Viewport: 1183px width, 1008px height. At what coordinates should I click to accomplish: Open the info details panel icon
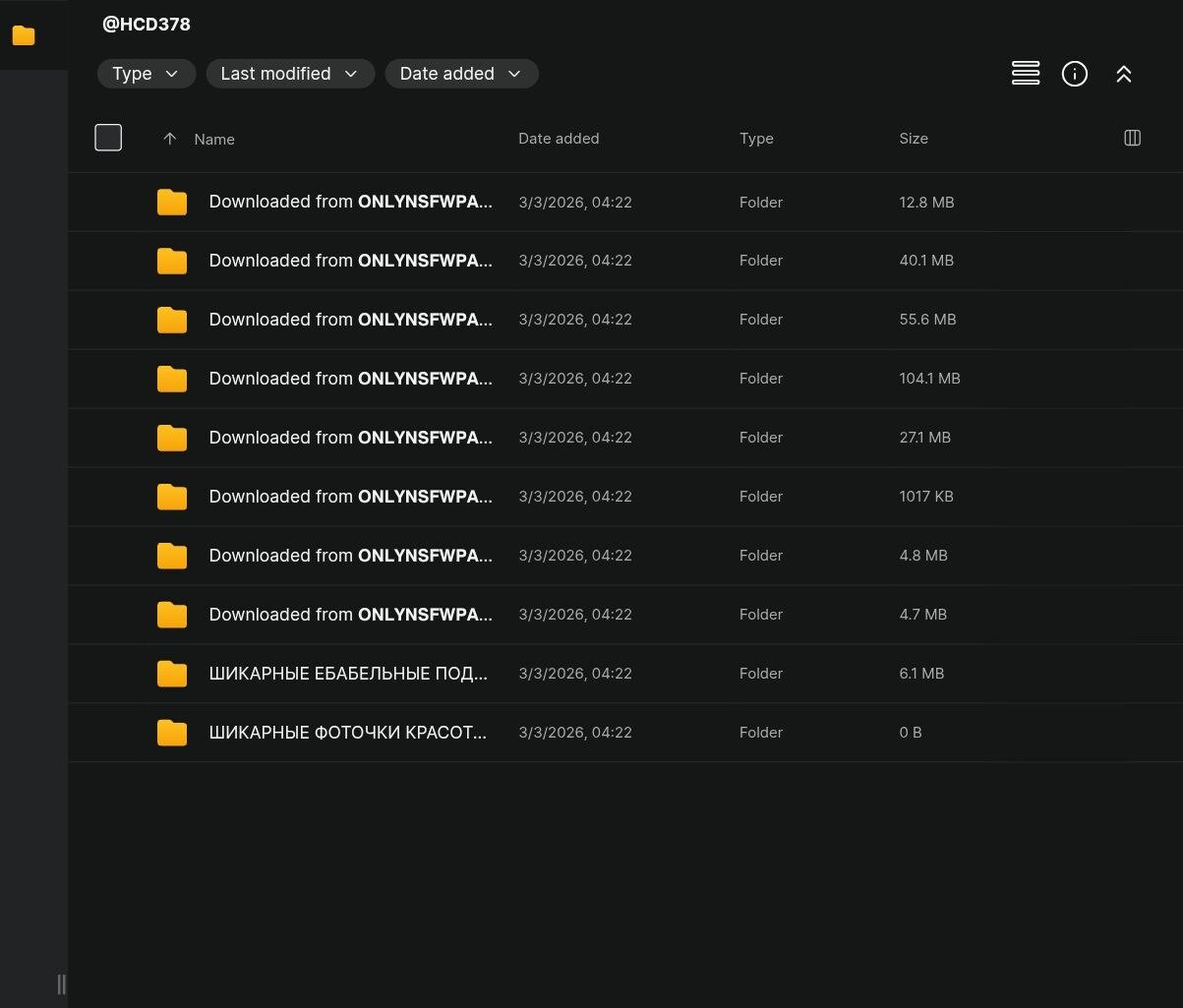(1075, 74)
